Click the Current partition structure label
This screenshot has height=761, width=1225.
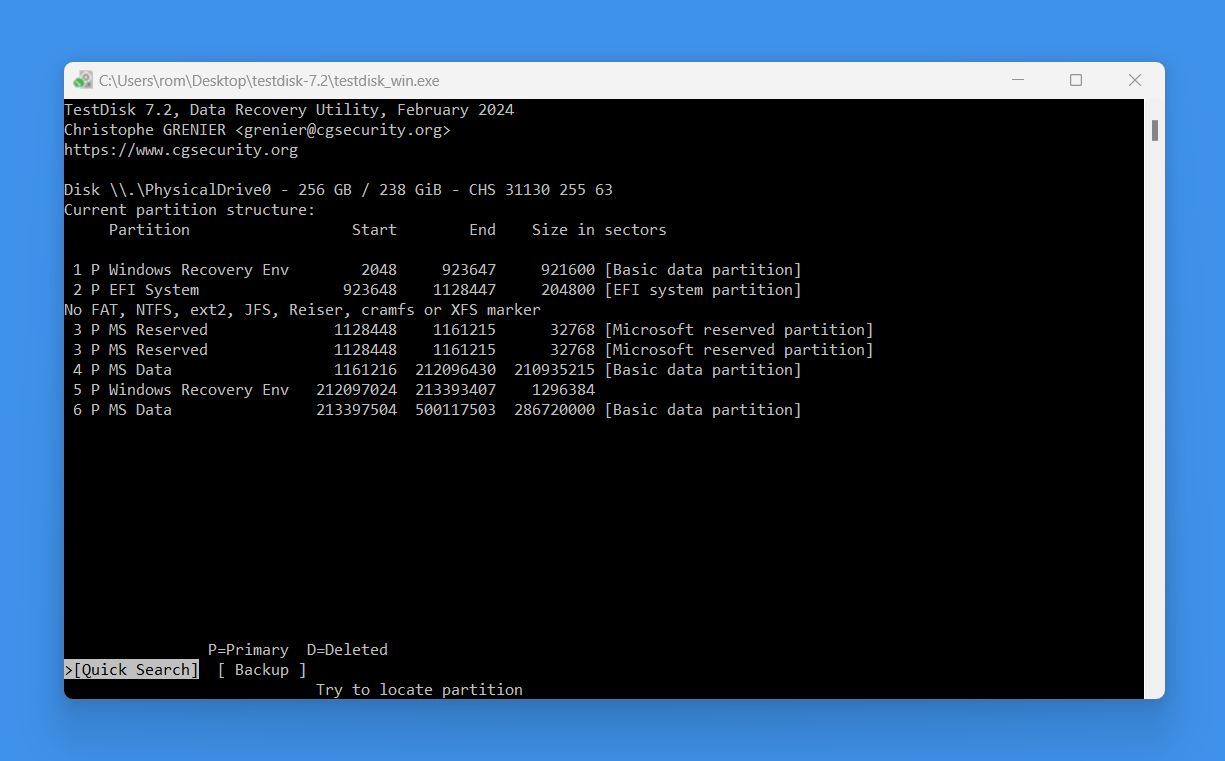point(190,210)
